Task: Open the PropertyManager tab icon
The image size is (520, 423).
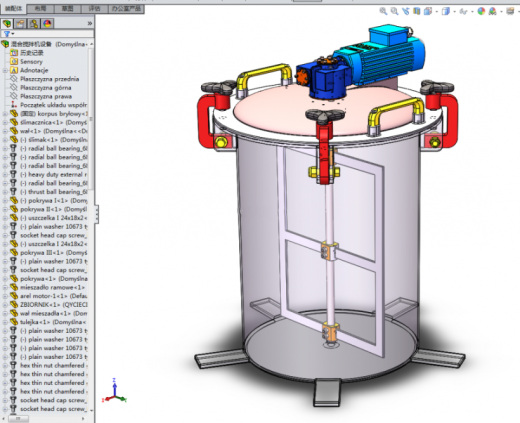Action: (20, 23)
